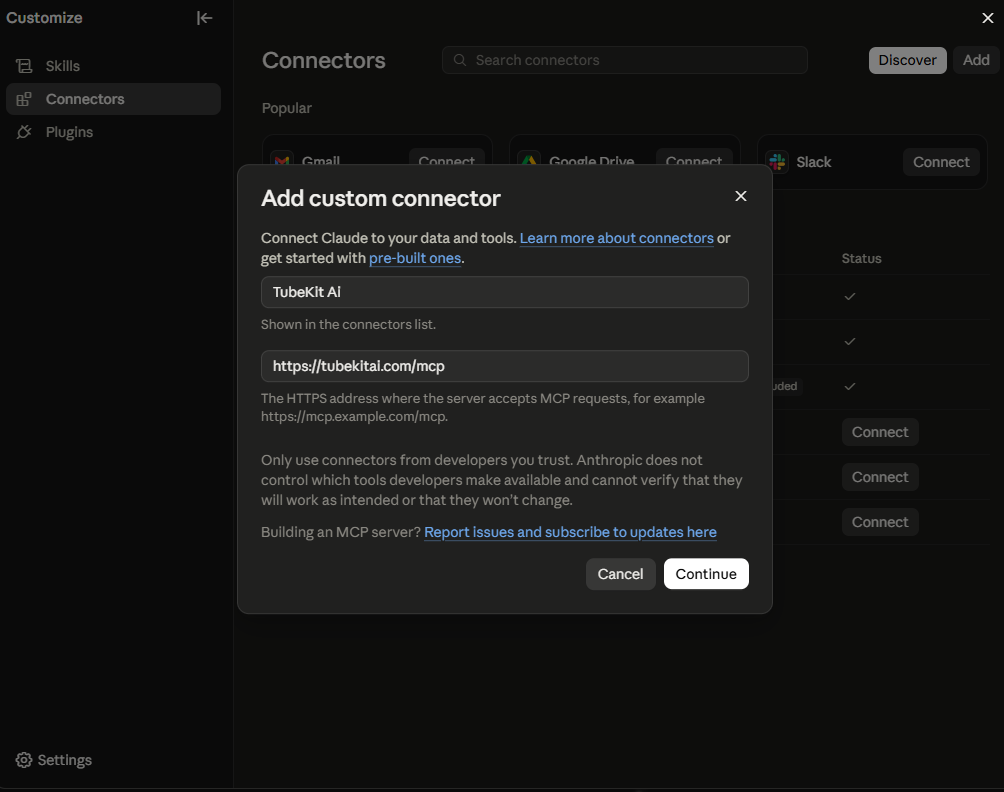
Task: Click the Search connectors field
Action: (x=624, y=60)
